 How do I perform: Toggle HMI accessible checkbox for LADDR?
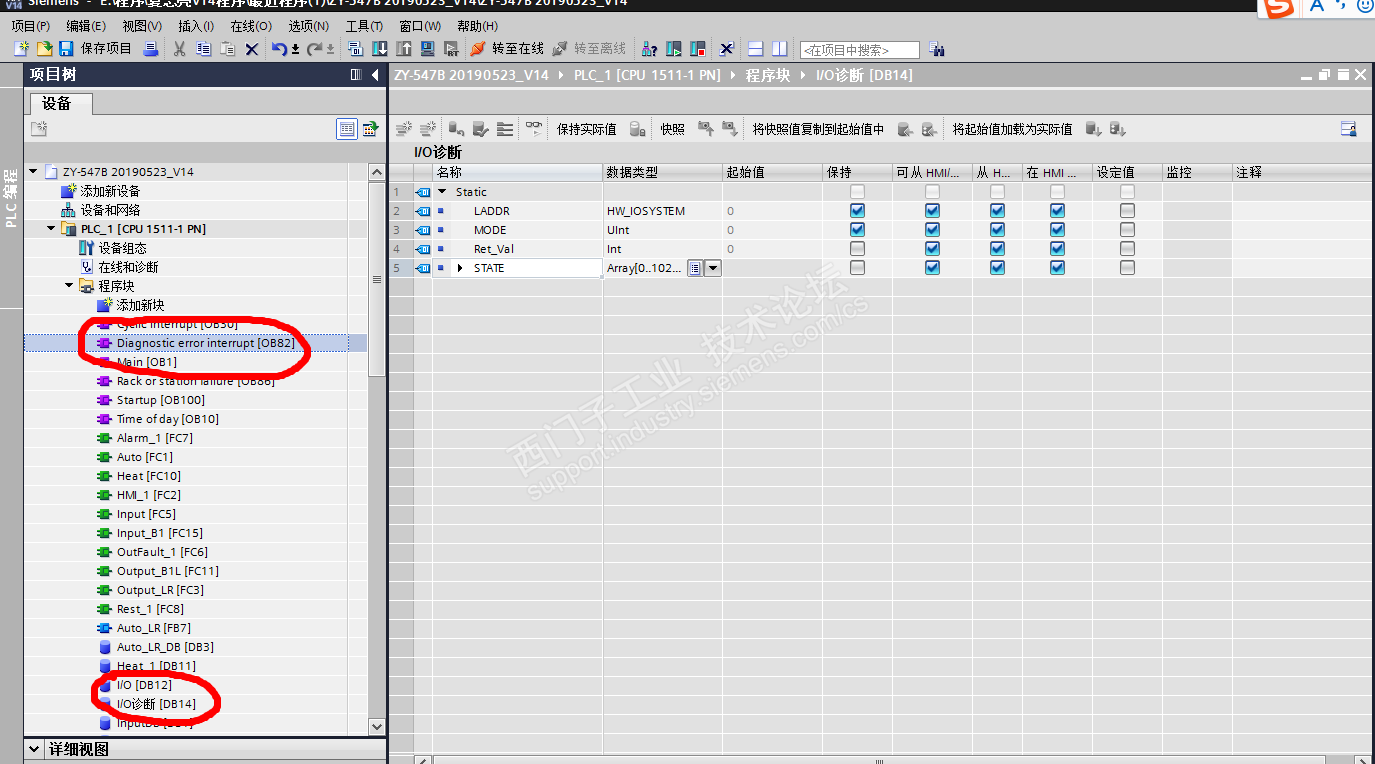[x=932, y=211]
